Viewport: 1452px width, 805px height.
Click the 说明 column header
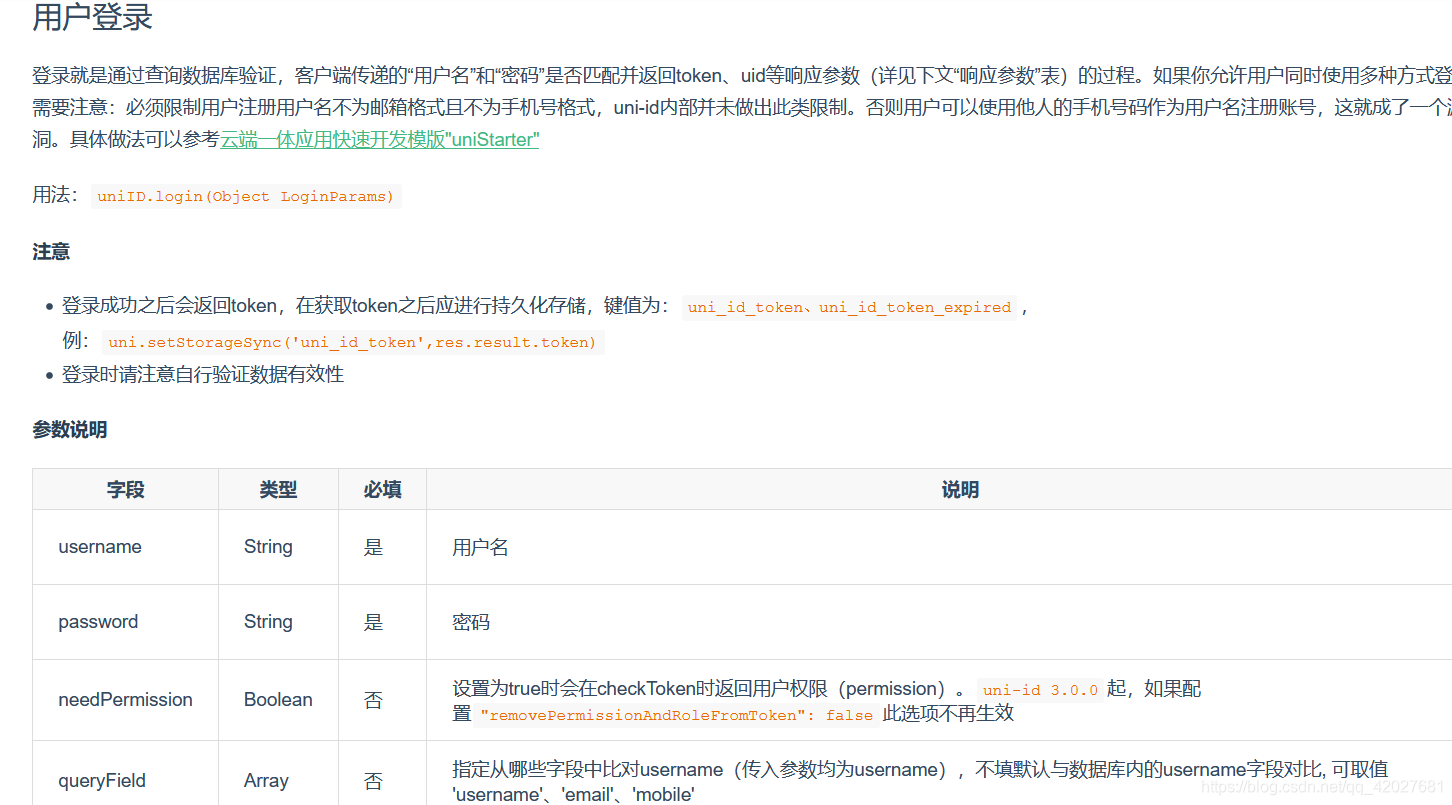point(960,490)
